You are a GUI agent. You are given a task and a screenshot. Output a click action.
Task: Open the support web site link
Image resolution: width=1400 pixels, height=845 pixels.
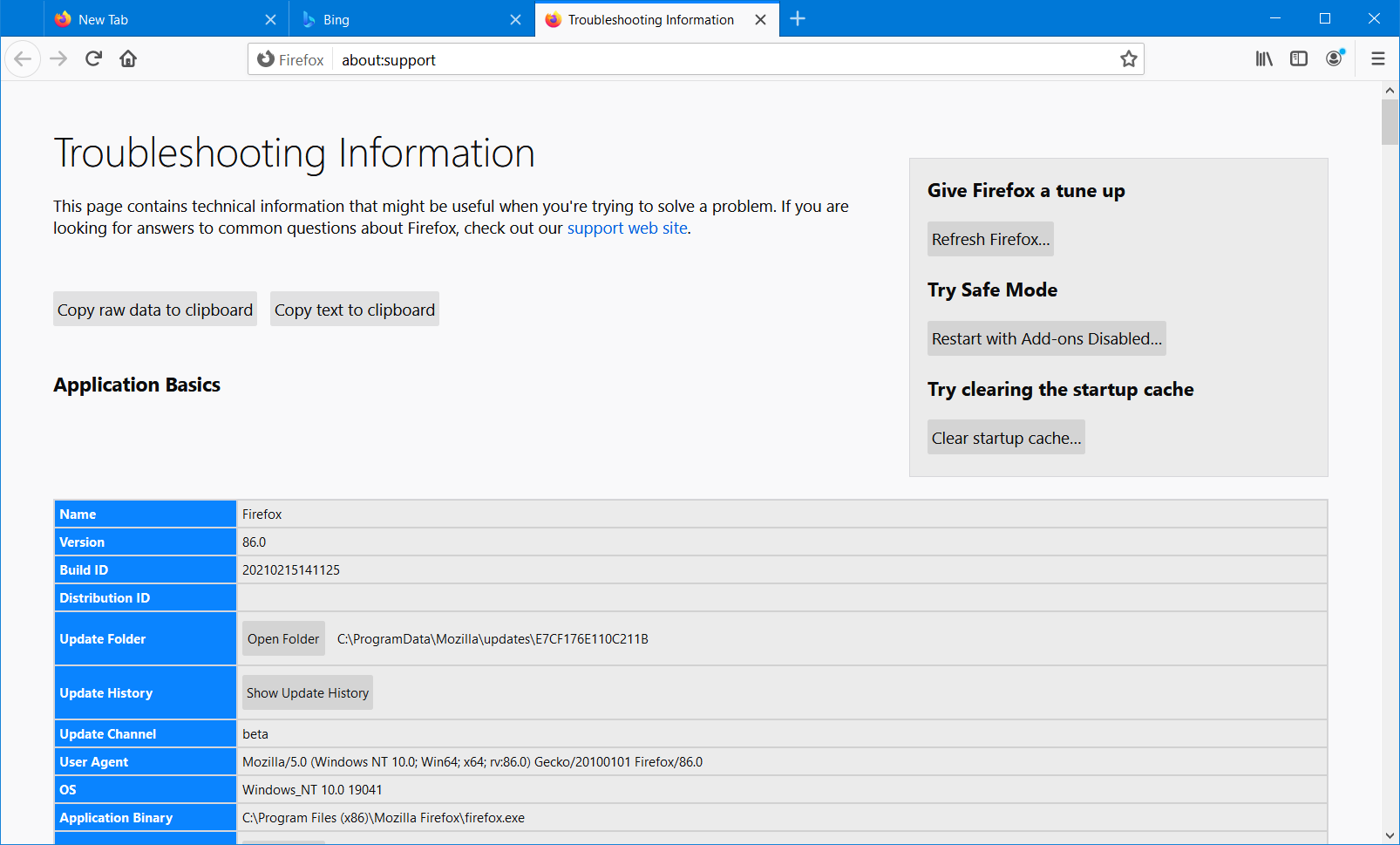628,228
